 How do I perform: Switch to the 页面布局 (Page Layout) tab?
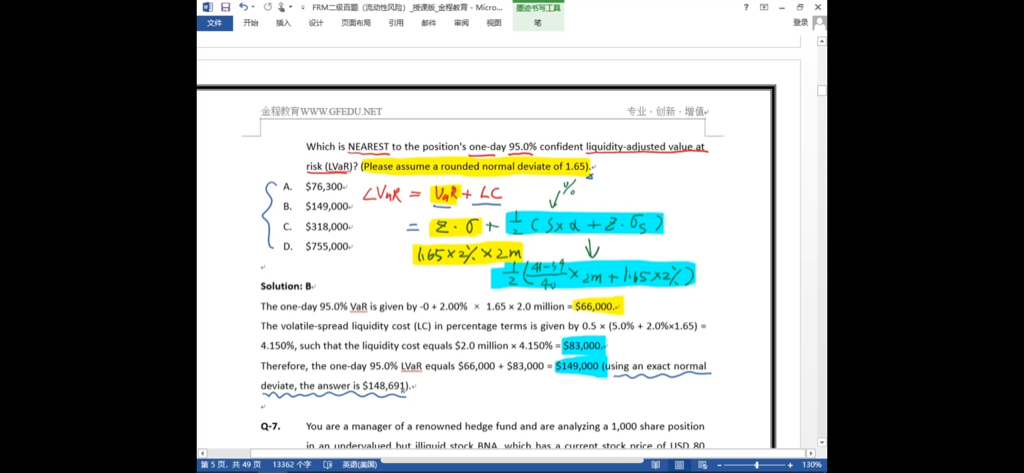pyautogui.click(x=355, y=22)
